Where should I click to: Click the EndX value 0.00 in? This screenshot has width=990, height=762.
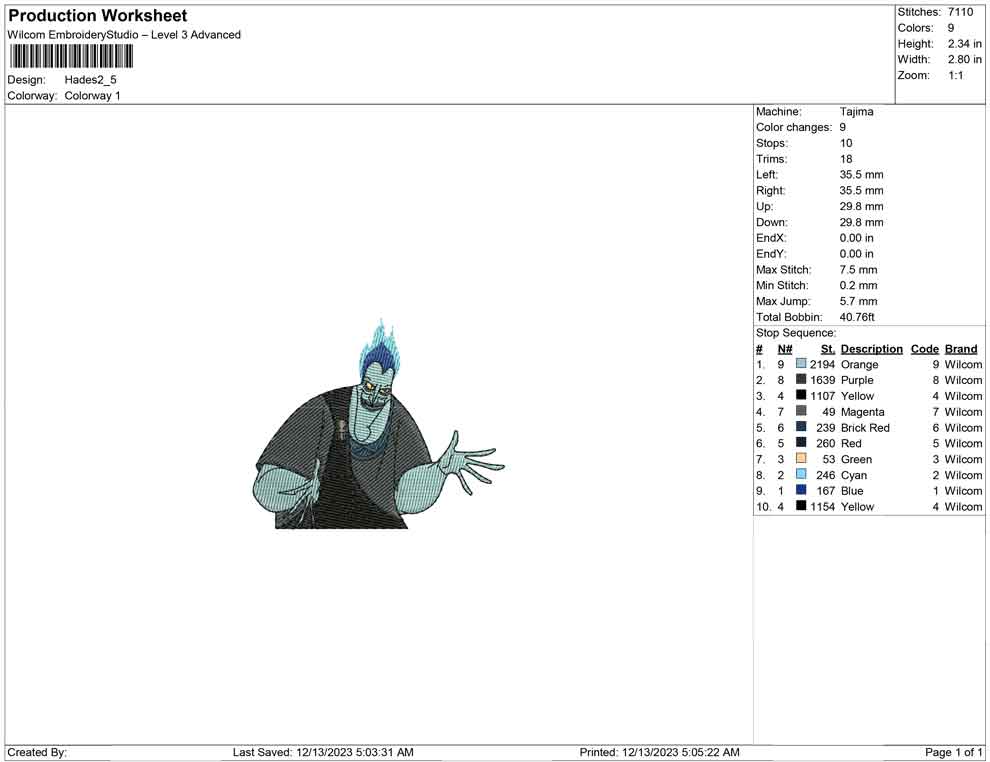(x=857, y=238)
